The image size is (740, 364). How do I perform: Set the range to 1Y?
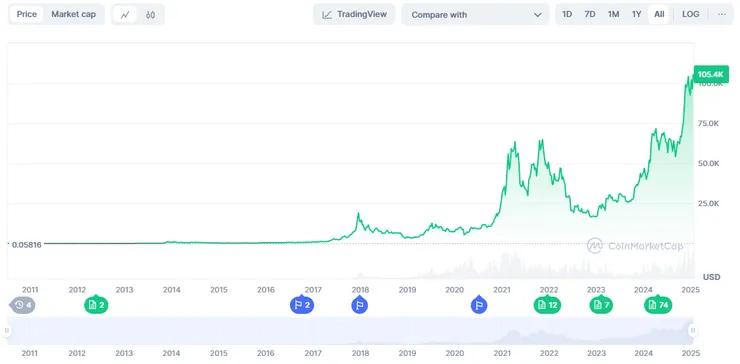coord(637,14)
